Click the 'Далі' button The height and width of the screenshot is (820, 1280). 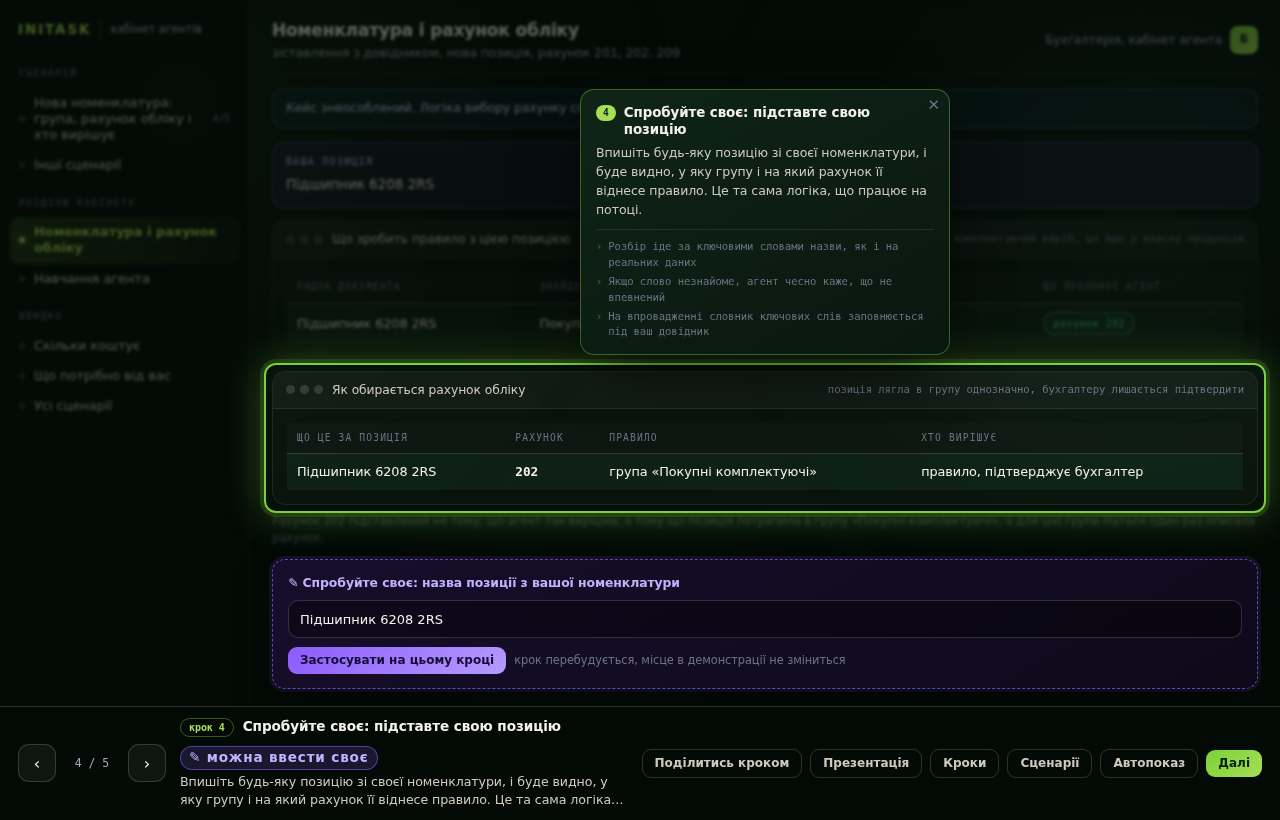coord(1234,763)
